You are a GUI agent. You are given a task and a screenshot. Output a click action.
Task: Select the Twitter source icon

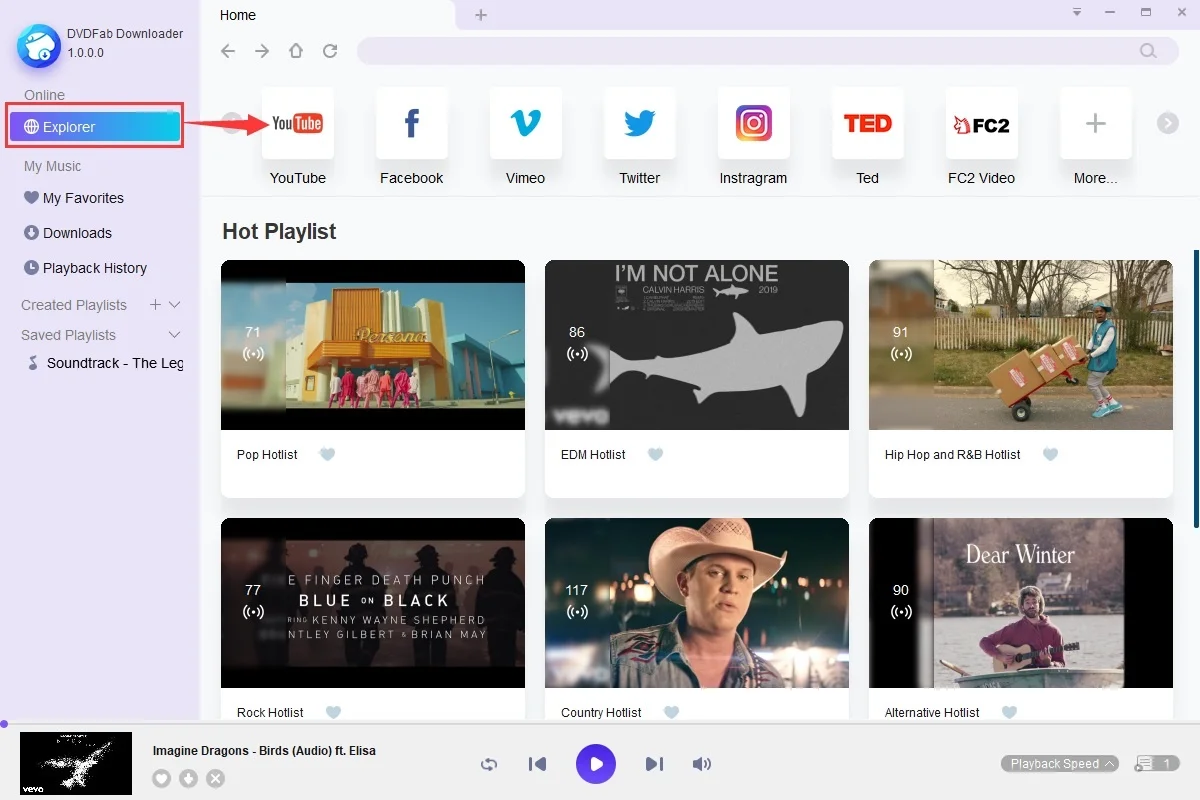click(639, 123)
